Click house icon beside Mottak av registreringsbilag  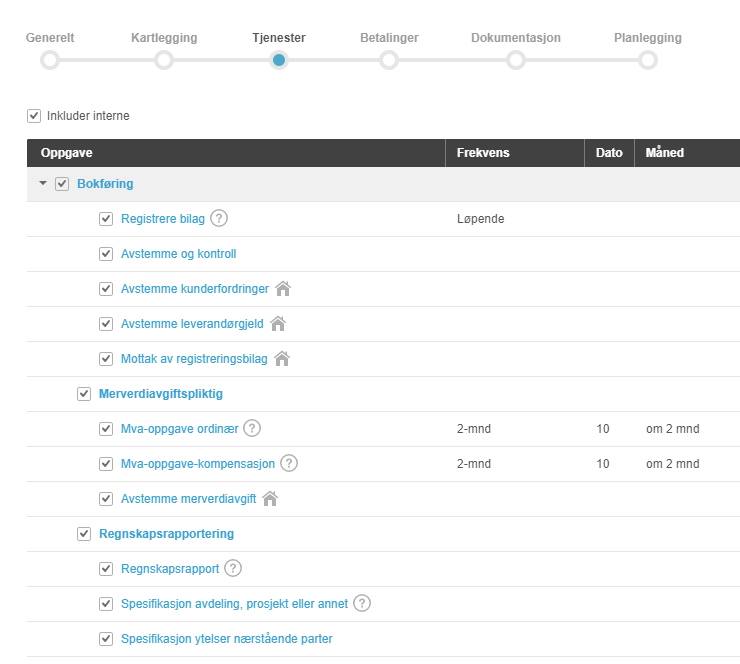[282, 358]
